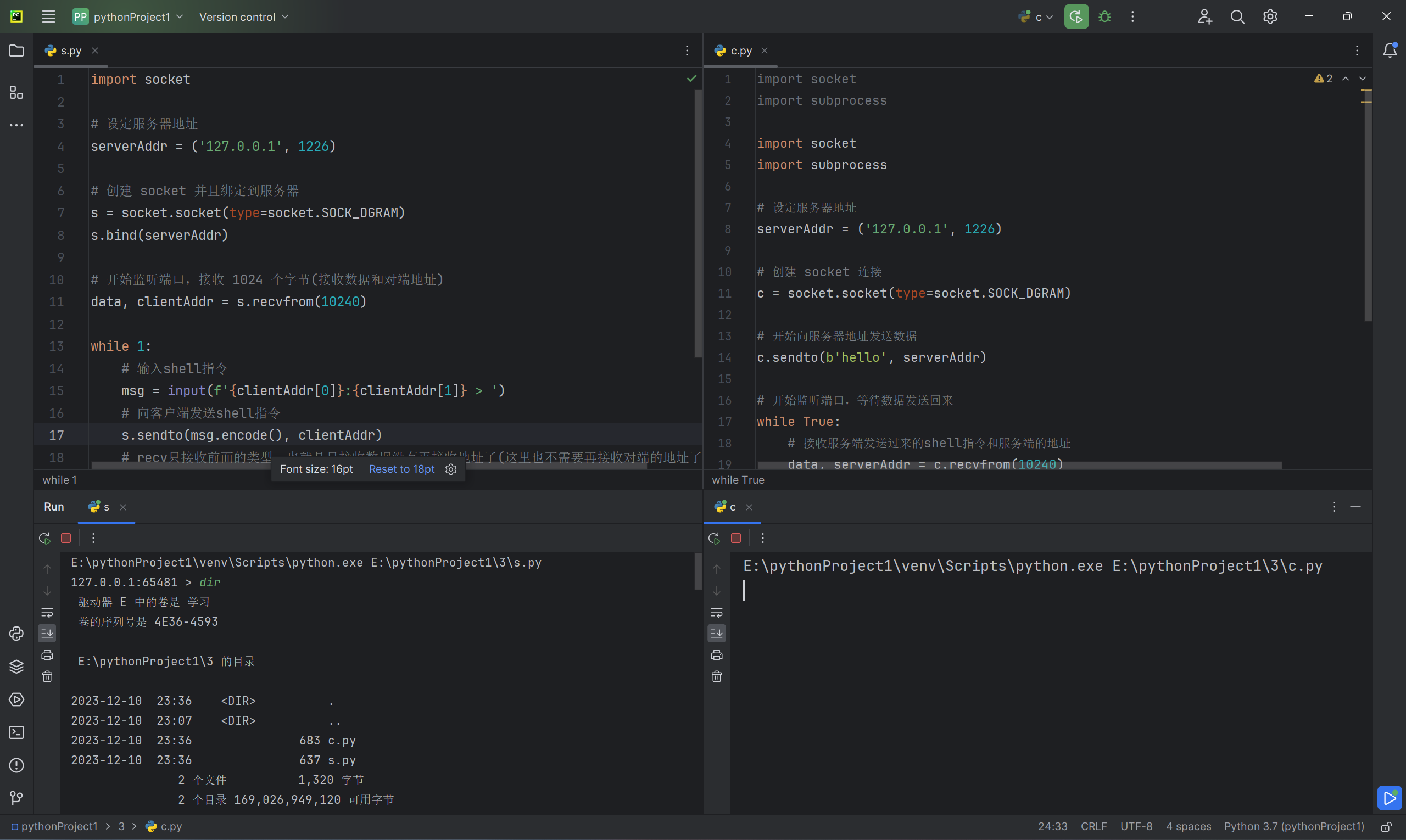Open line separator CRLF selector
This screenshot has width=1406, height=840.
pyautogui.click(x=1093, y=826)
